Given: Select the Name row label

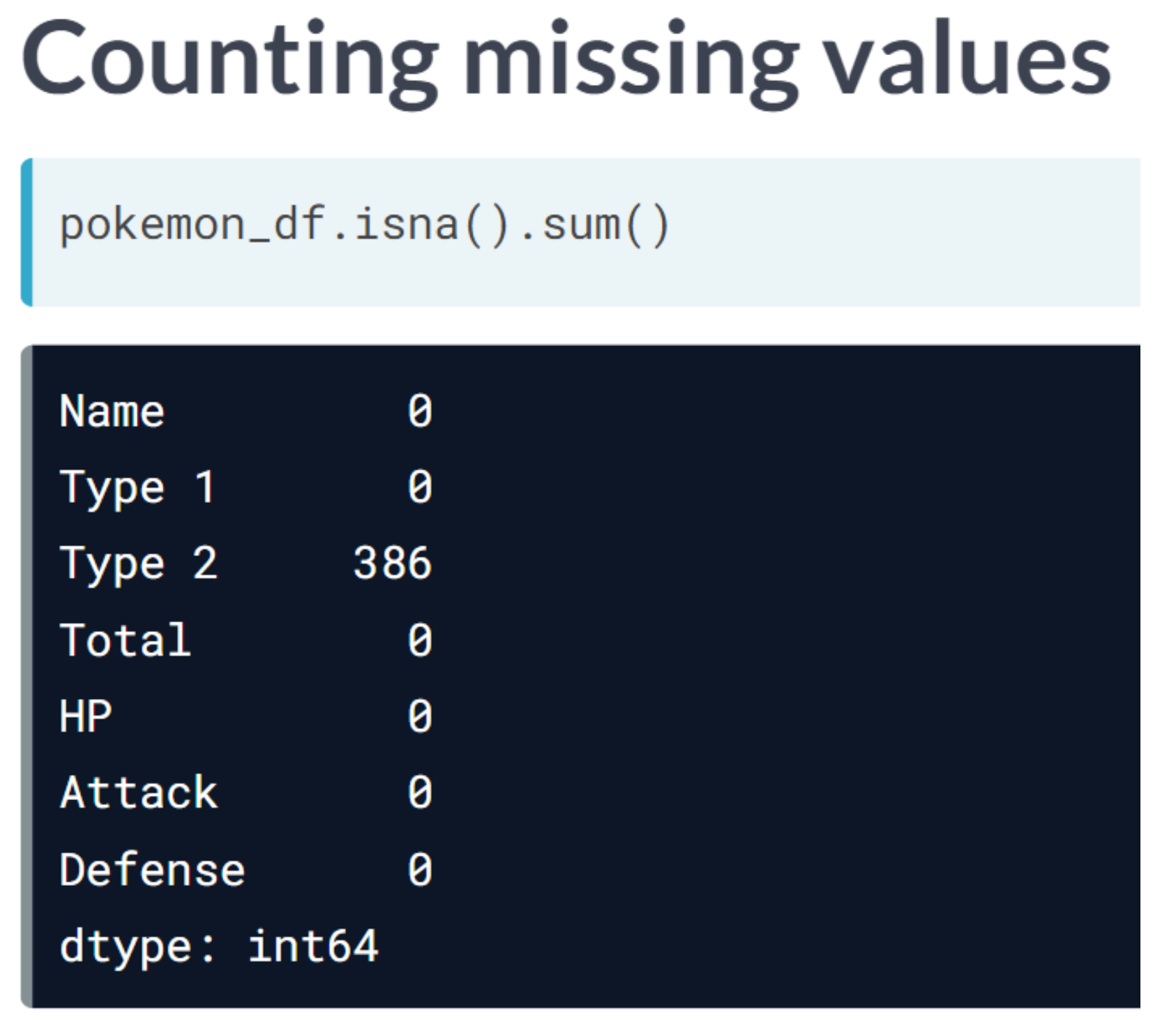Looking at the screenshot, I should [x=112, y=411].
